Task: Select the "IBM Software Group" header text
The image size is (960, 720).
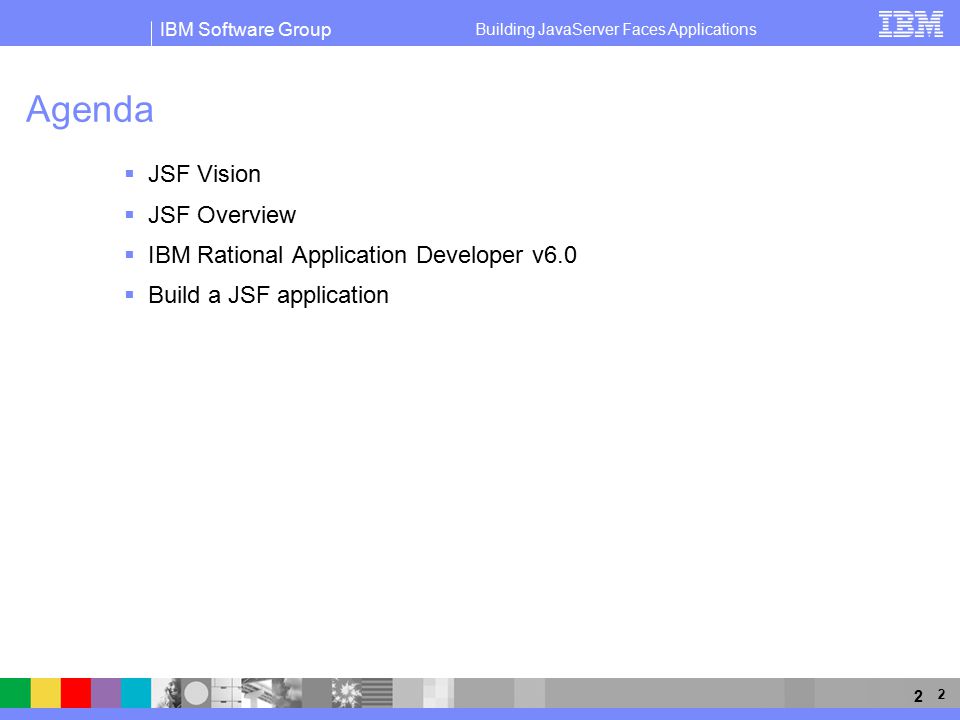Action: 246,29
